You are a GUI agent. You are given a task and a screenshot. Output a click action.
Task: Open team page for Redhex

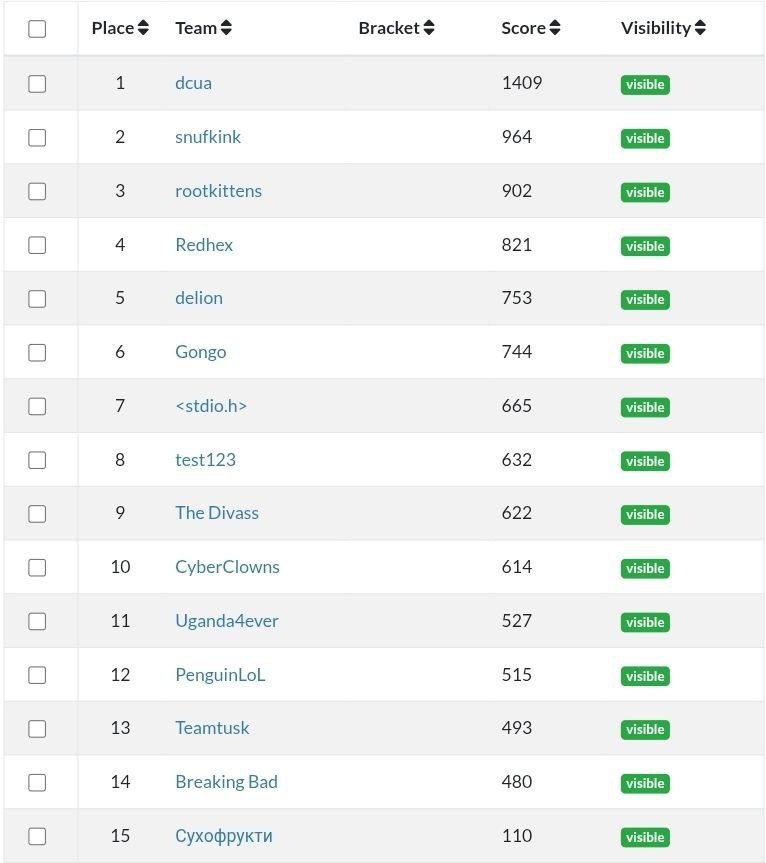204,245
